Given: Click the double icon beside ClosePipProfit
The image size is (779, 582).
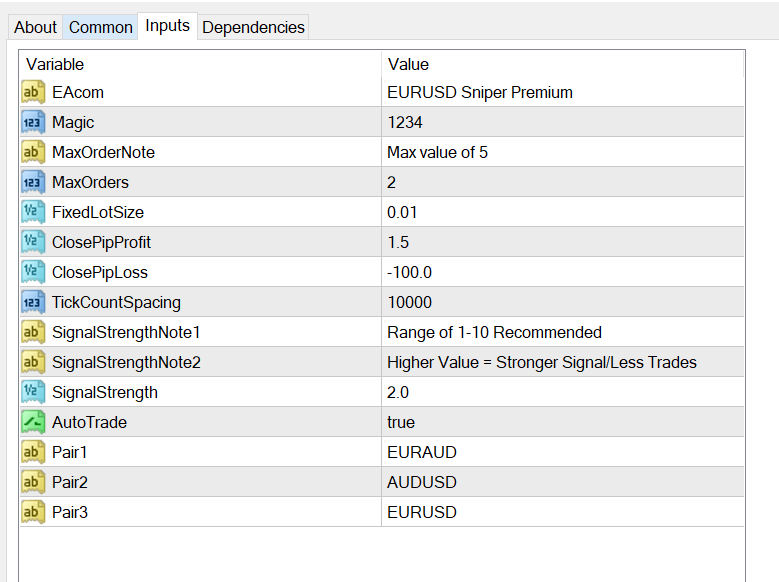Looking at the screenshot, I should 33,242.
